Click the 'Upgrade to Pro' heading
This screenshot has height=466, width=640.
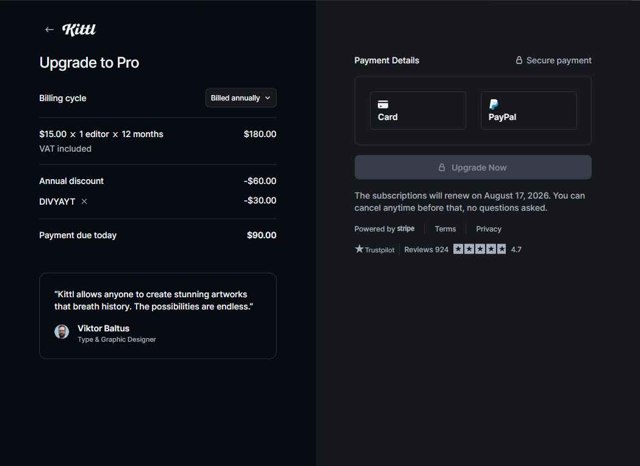point(89,62)
